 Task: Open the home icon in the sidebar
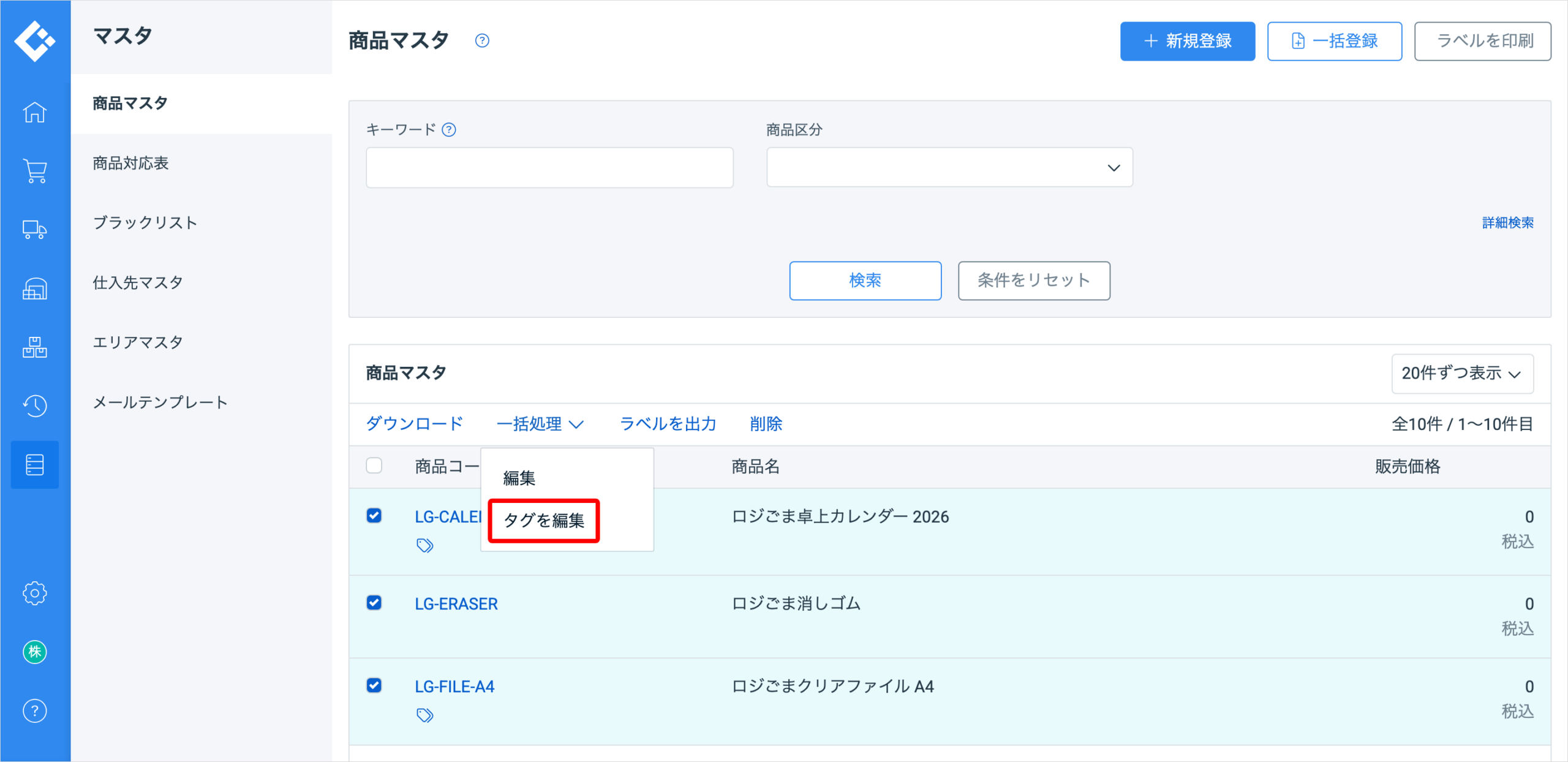click(x=35, y=112)
